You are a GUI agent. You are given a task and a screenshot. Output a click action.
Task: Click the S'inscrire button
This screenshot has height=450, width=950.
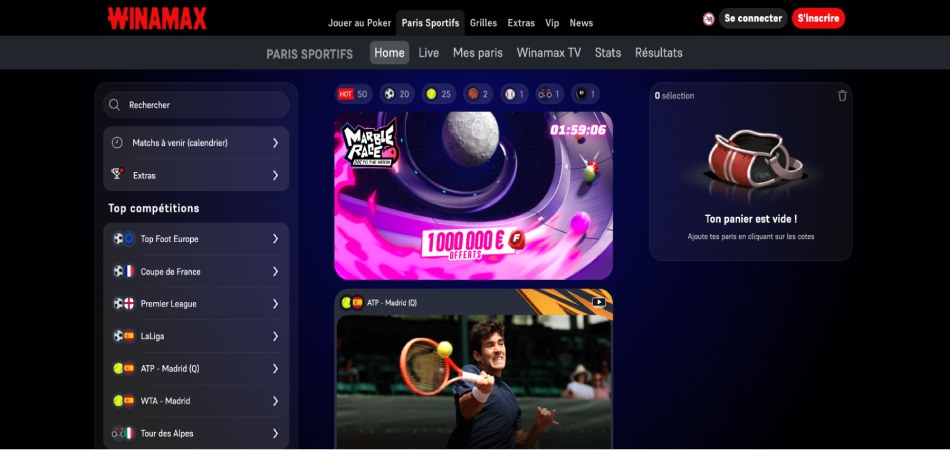(x=818, y=18)
